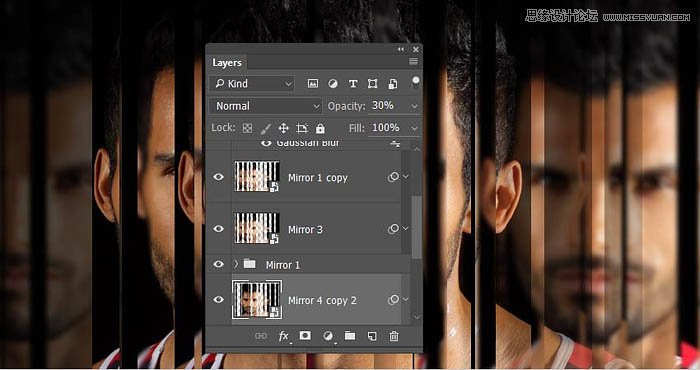This screenshot has width=700, height=370.
Task: Create new fill or adjustment layer
Action: pyautogui.click(x=328, y=336)
